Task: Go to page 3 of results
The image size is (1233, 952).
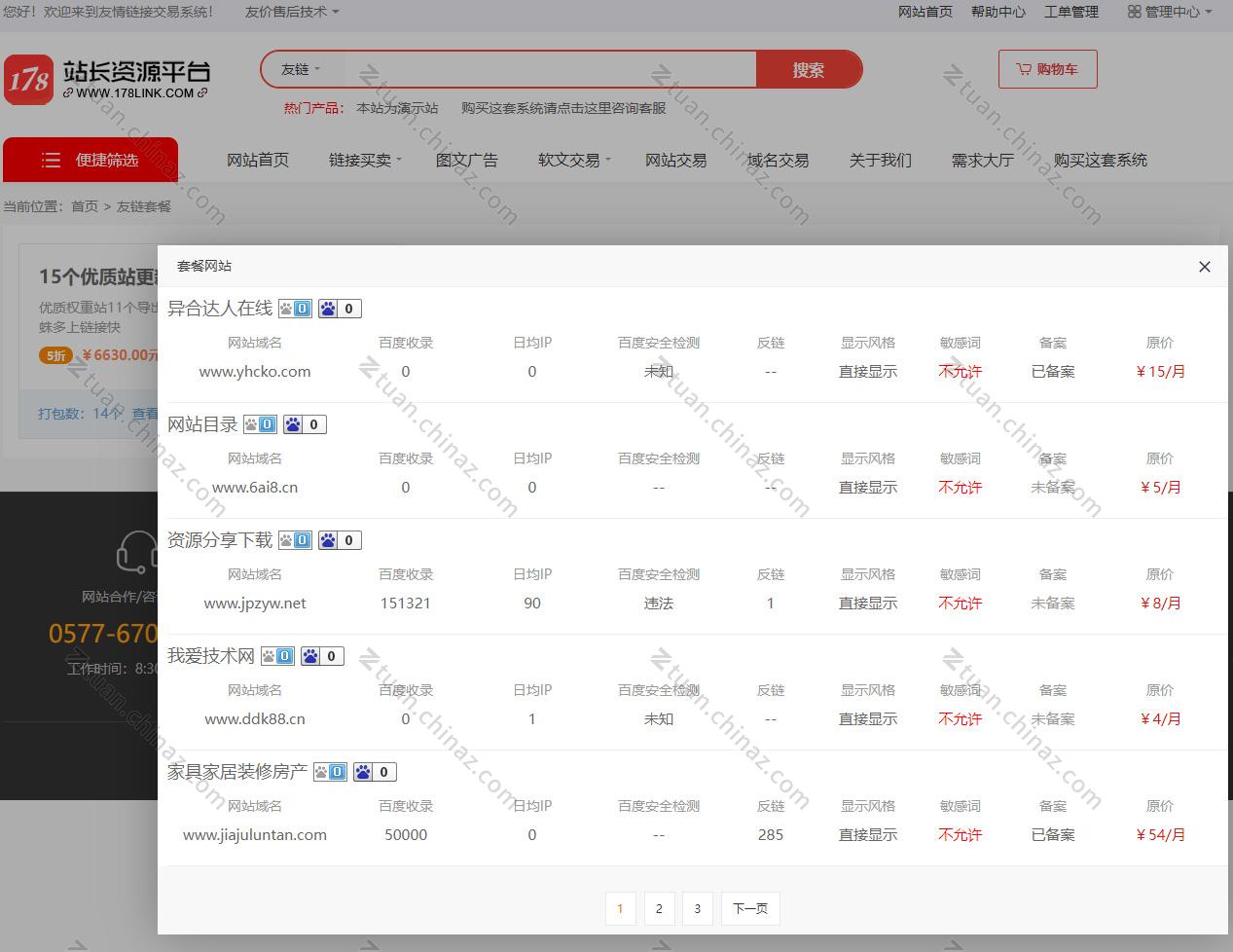Action: (698, 908)
